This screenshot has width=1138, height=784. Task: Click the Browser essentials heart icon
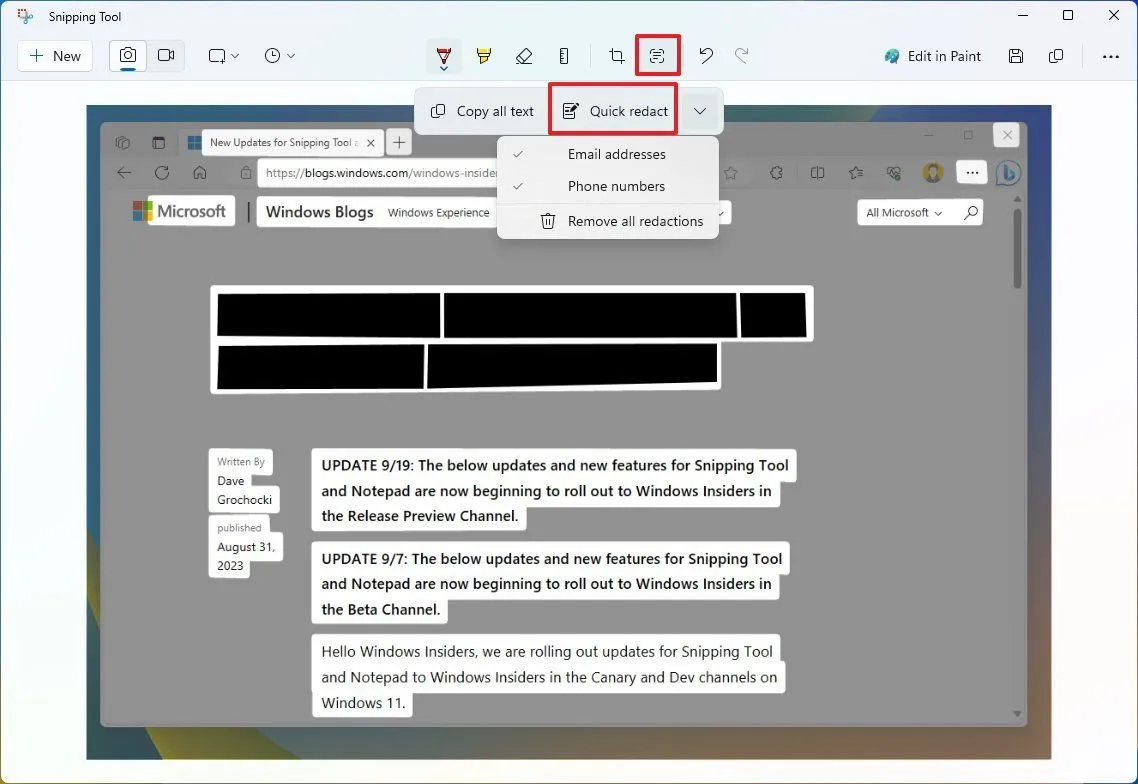(x=894, y=173)
